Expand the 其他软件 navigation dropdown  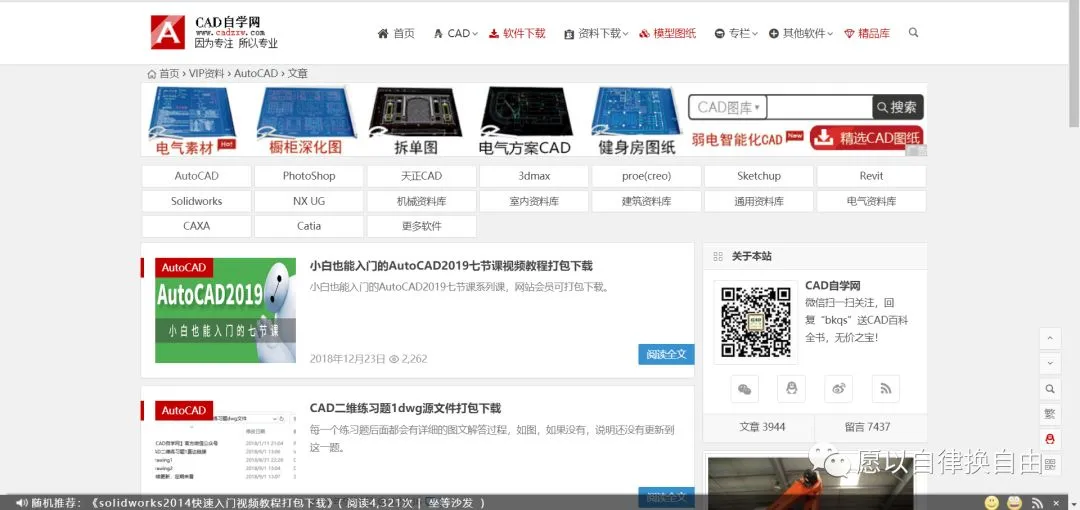coord(801,33)
